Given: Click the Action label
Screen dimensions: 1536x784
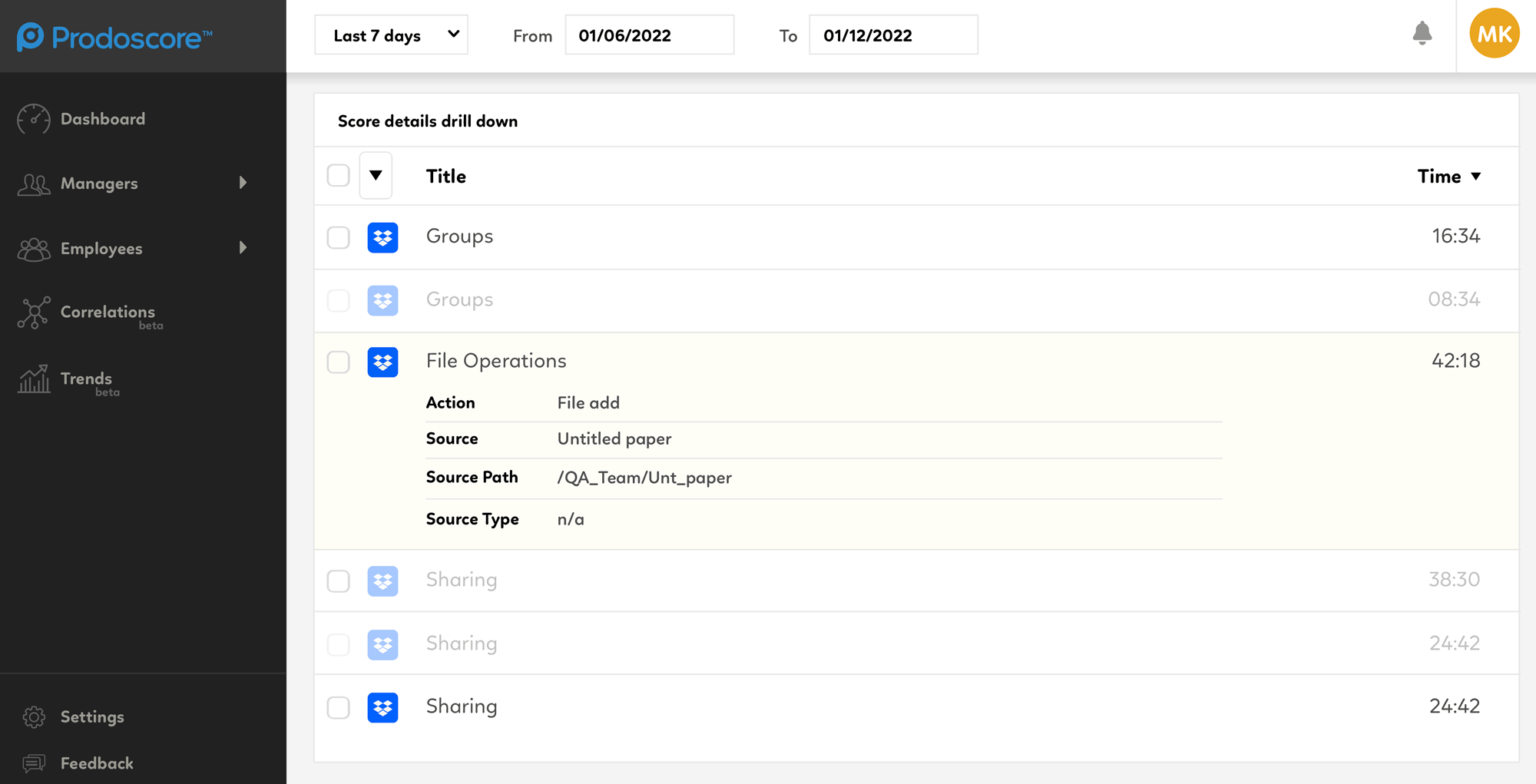Looking at the screenshot, I should pos(450,403).
